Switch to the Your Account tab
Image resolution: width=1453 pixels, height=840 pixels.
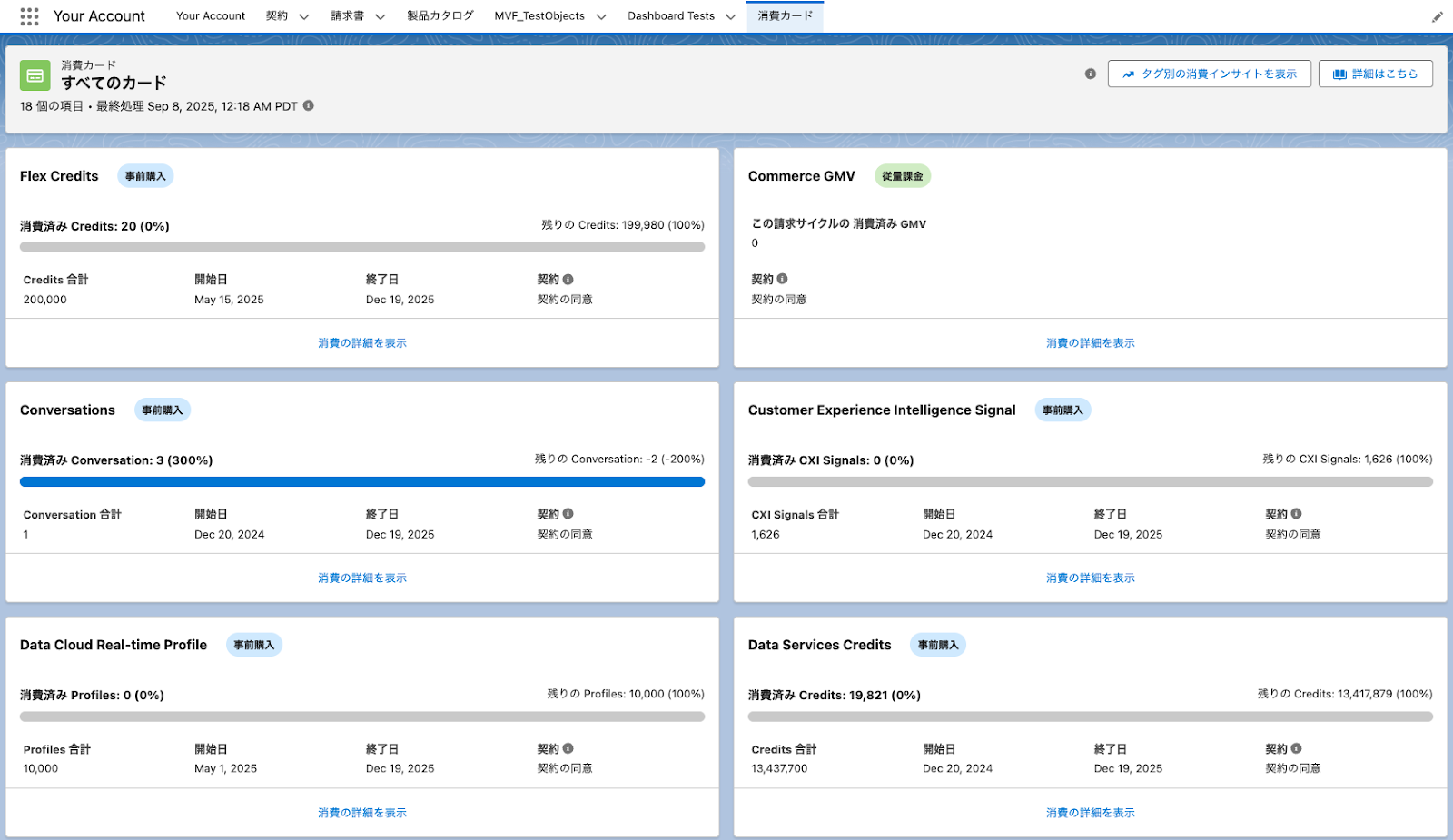point(211,15)
